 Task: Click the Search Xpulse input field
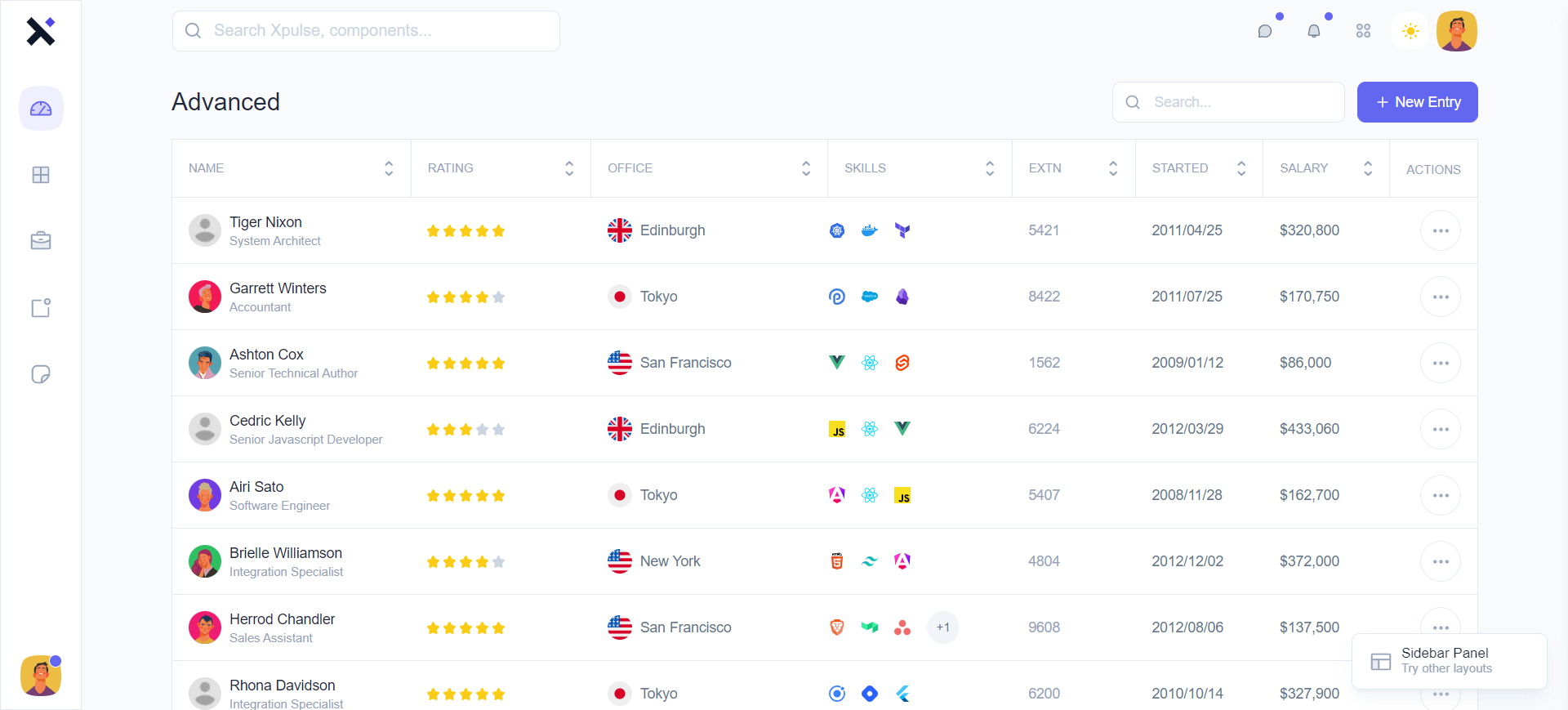(x=366, y=31)
